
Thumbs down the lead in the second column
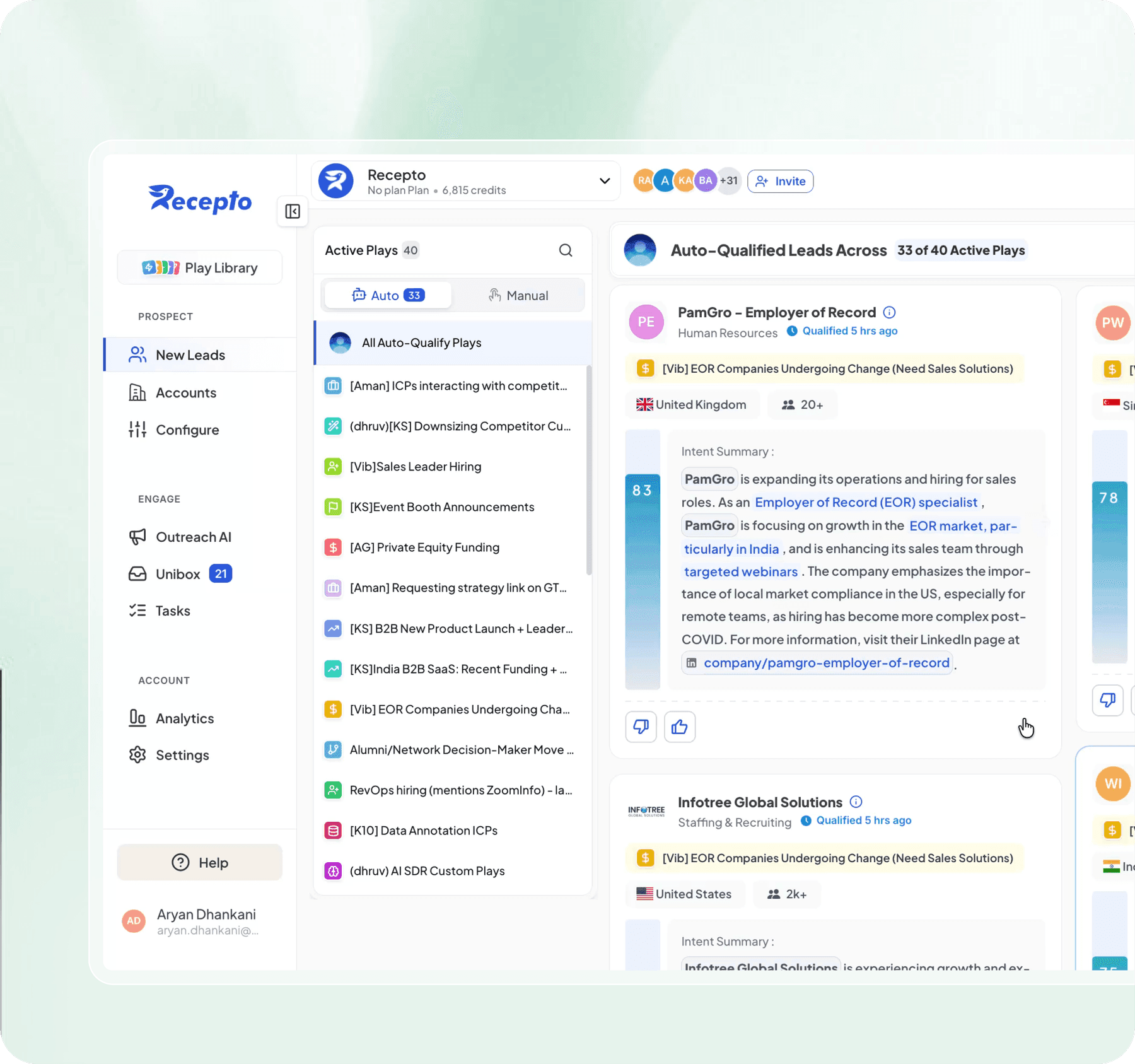1108,699
